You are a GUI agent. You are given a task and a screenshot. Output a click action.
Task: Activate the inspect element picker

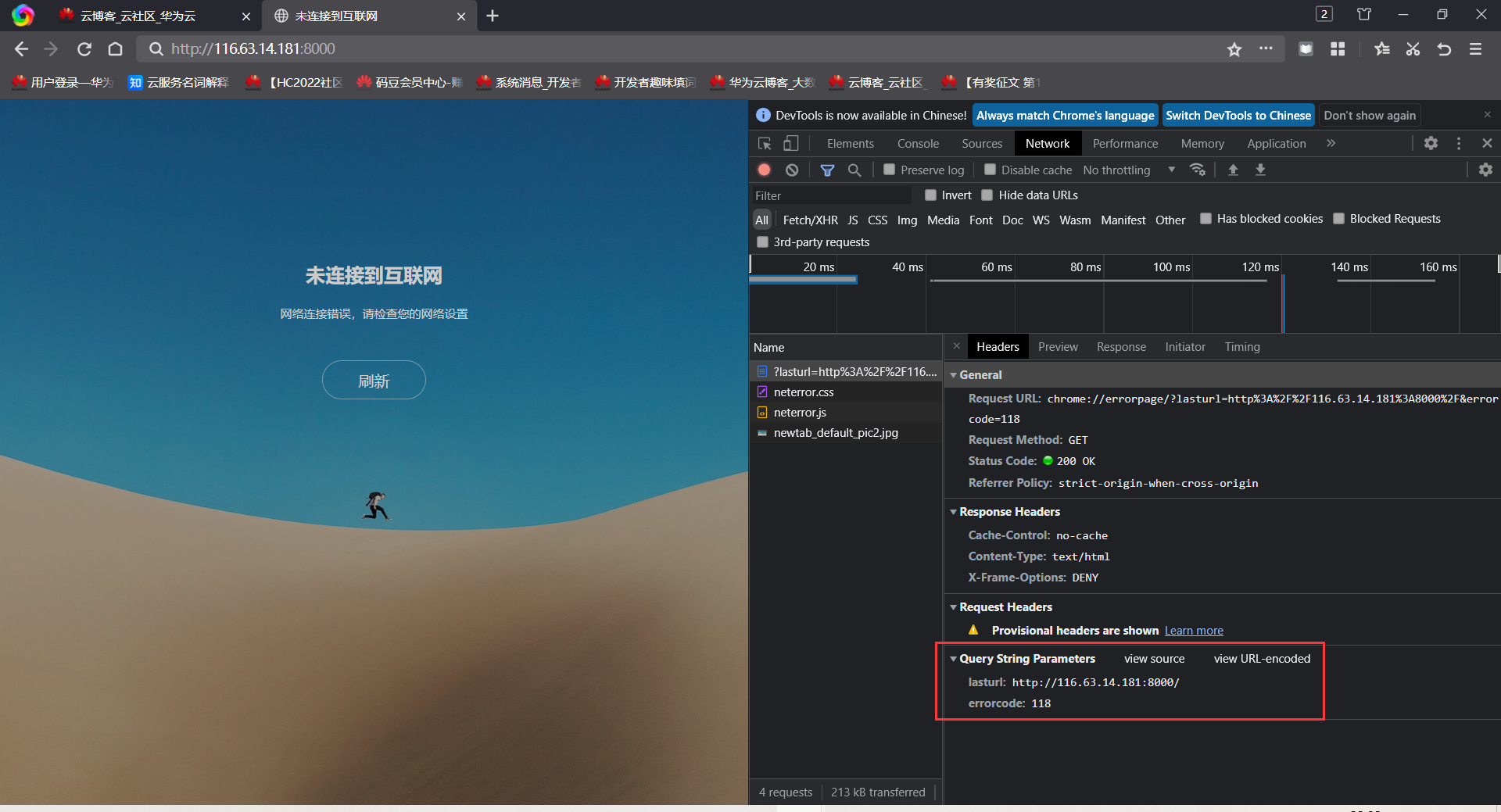click(x=765, y=144)
